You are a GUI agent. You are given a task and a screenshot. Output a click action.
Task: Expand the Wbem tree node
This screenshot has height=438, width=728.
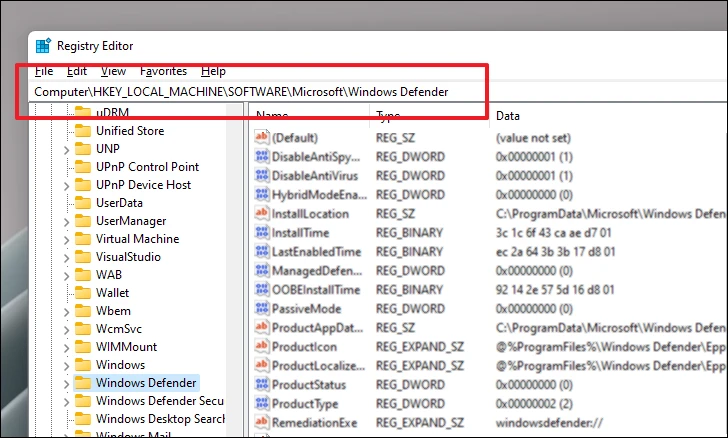pos(66,312)
